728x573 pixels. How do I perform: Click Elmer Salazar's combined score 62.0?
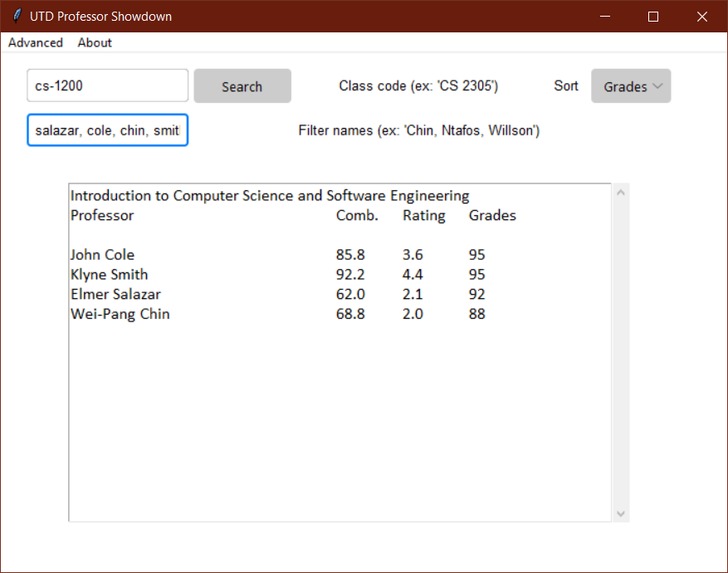coord(350,294)
